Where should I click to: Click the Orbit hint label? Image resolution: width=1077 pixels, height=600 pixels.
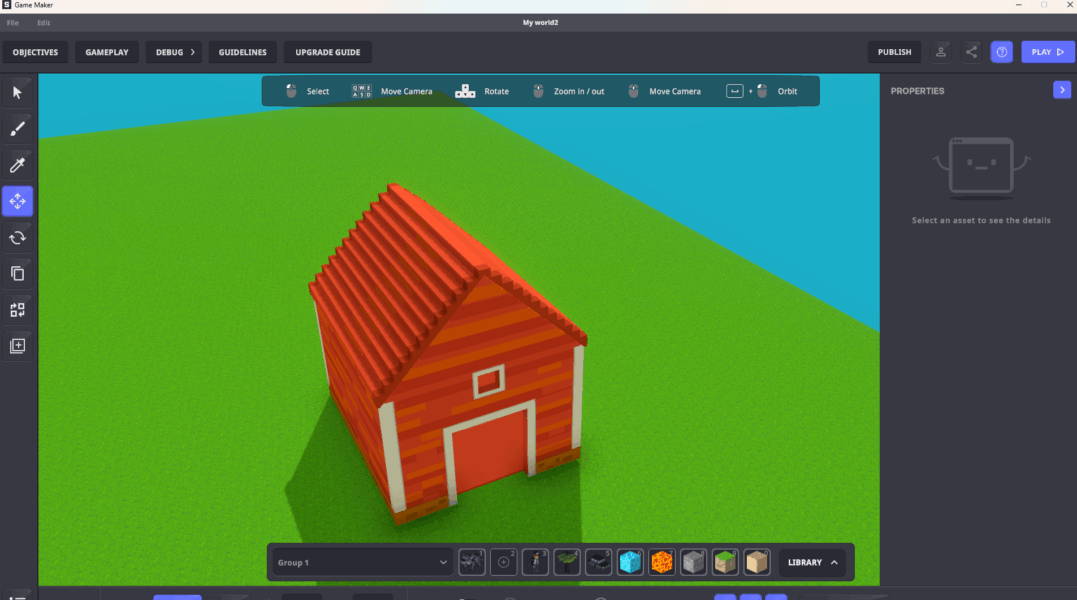[787, 91]
